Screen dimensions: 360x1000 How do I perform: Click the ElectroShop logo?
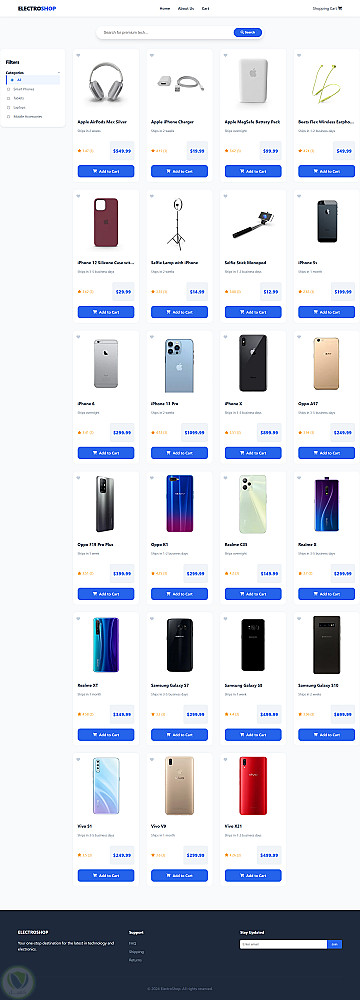coord(36,8)
